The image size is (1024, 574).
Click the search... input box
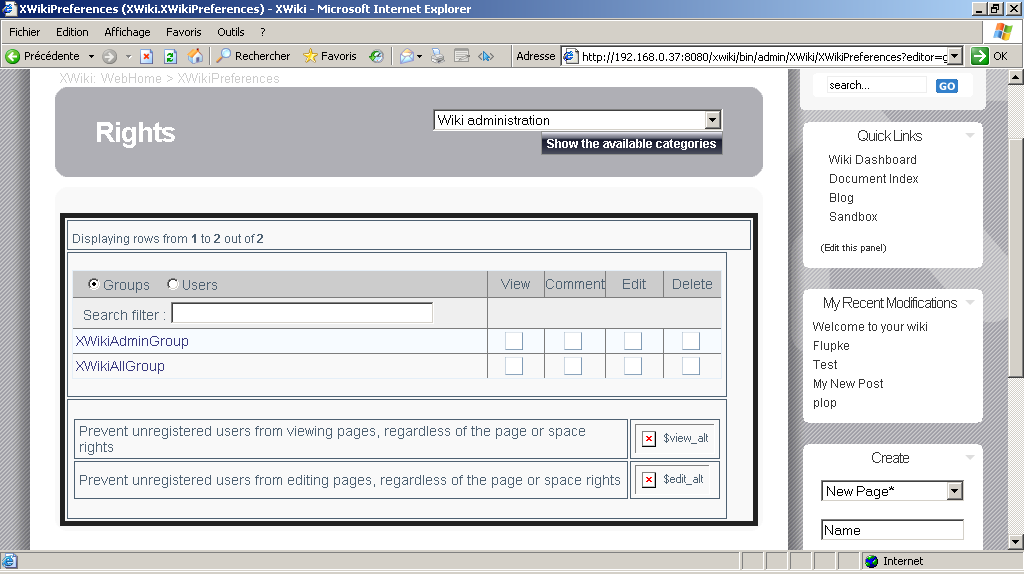pyautogui.click(x=876, y=85)
